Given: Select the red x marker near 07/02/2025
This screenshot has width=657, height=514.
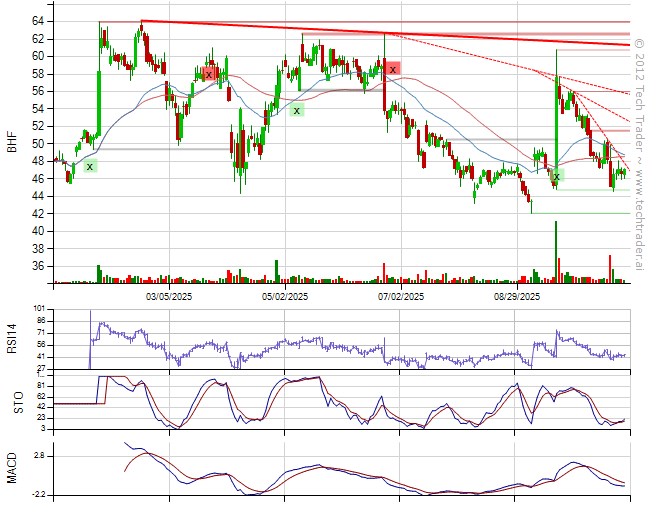Looking at the screenshot, I should 393,68.
